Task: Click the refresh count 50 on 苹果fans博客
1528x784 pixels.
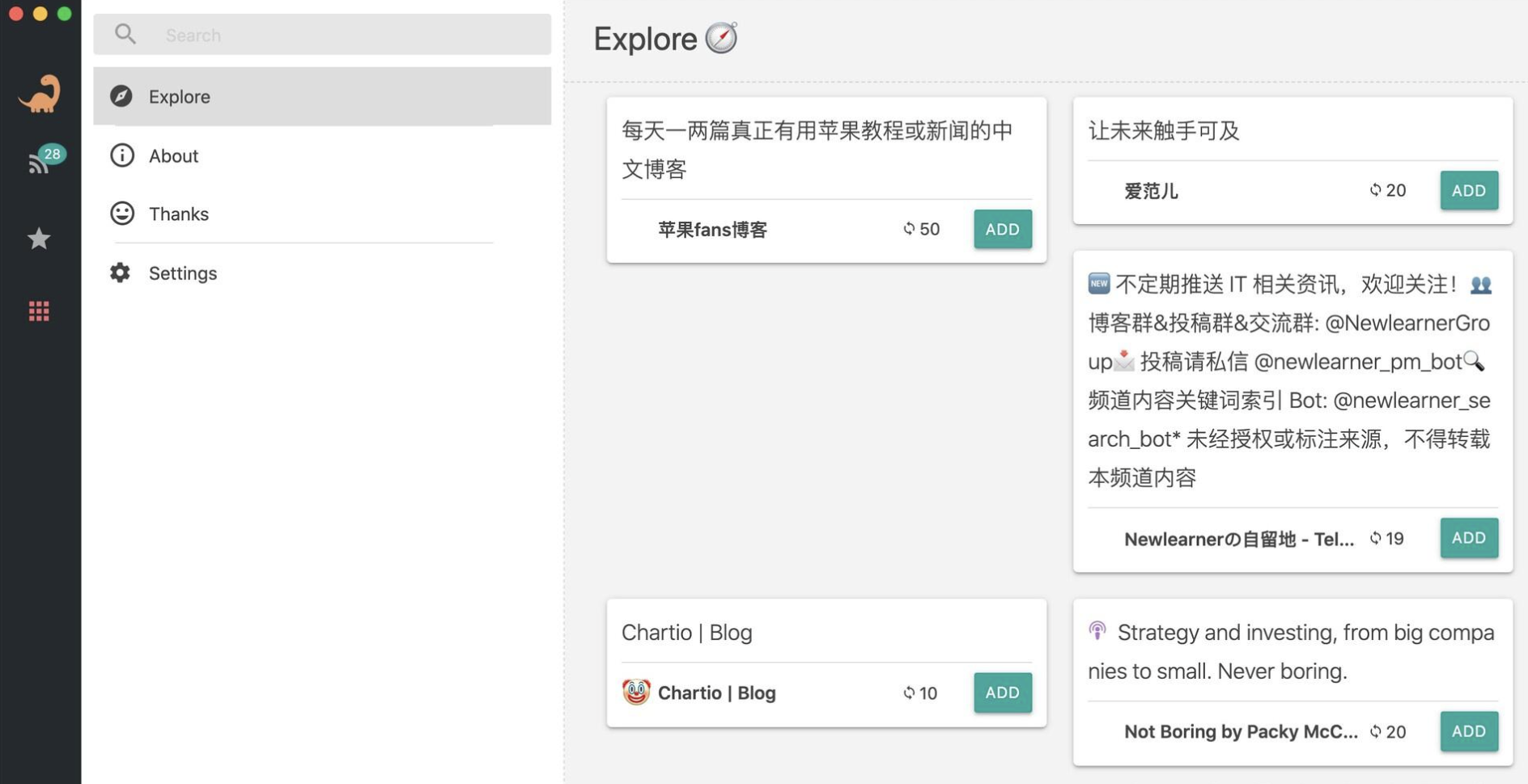Action: click(920, 229)
